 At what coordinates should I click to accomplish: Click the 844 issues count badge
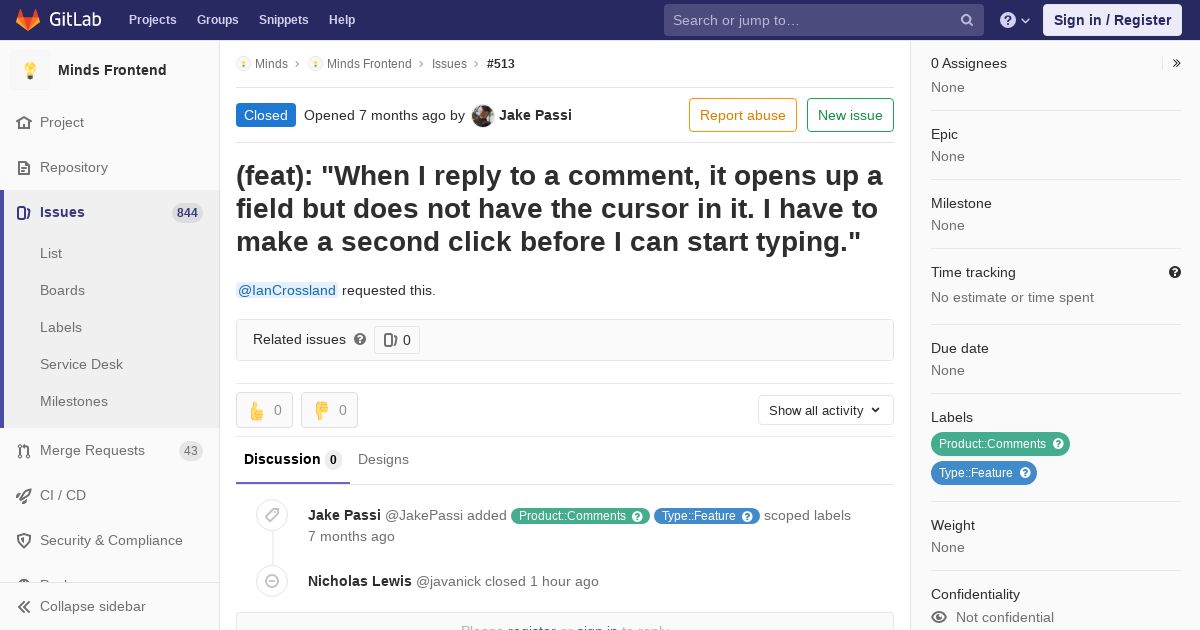coord(187,212)
